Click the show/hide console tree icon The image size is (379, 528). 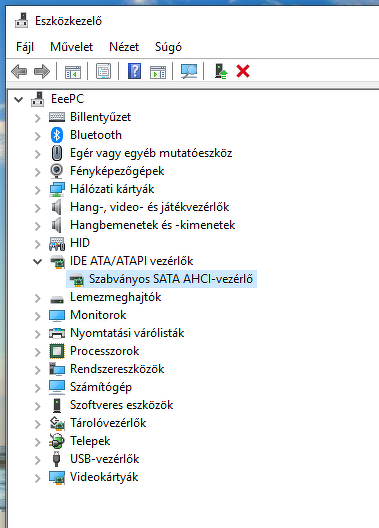(x=73, y=72)
